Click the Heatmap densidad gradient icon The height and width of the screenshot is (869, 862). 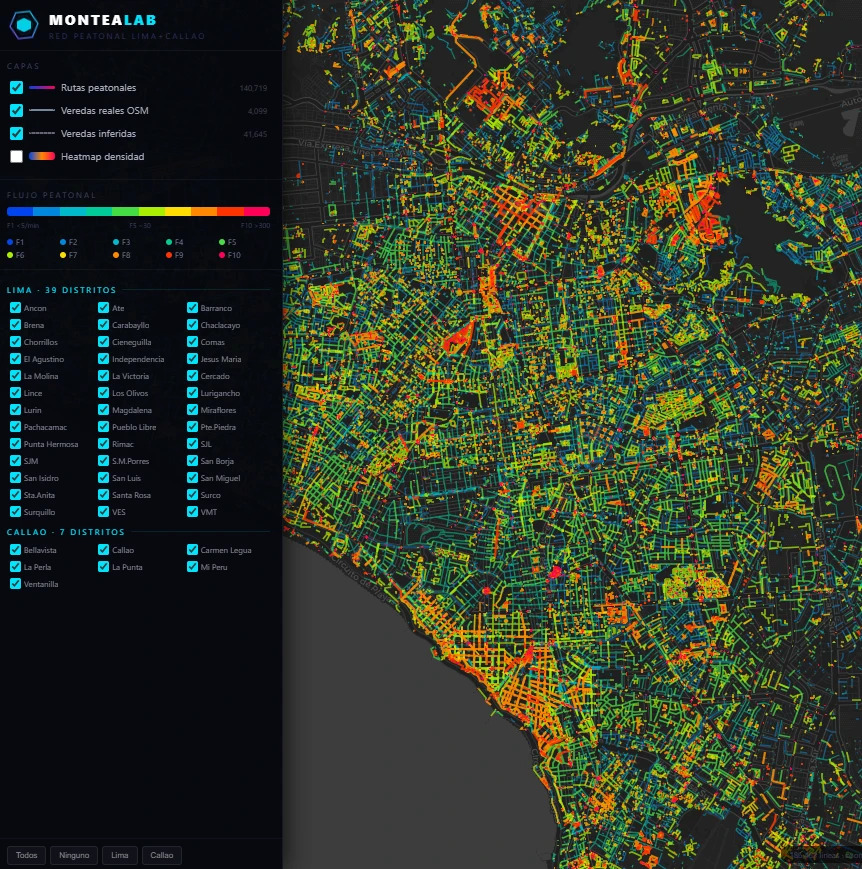[x=42, y=156]
